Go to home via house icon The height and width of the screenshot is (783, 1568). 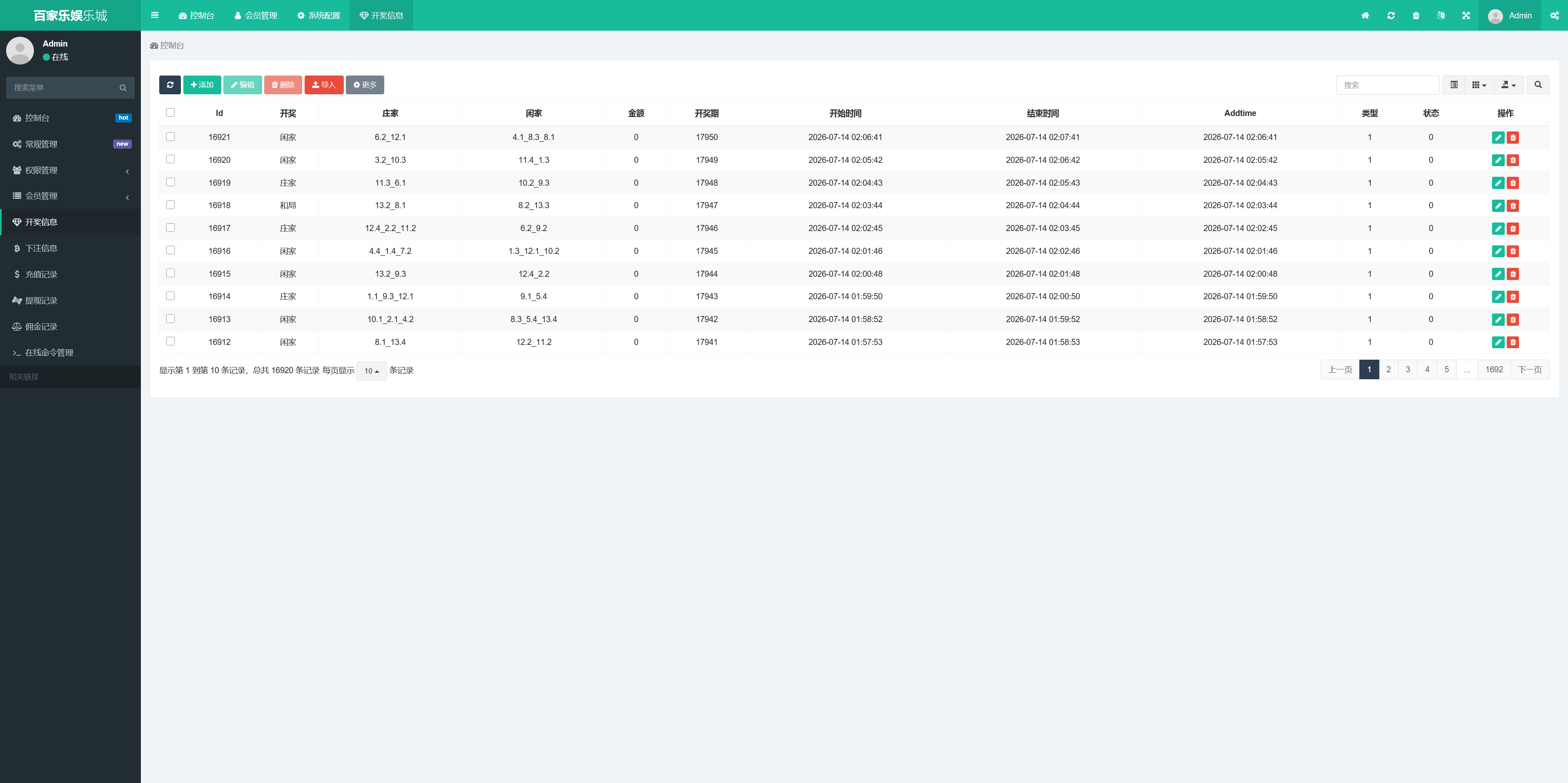[1365, 15]
